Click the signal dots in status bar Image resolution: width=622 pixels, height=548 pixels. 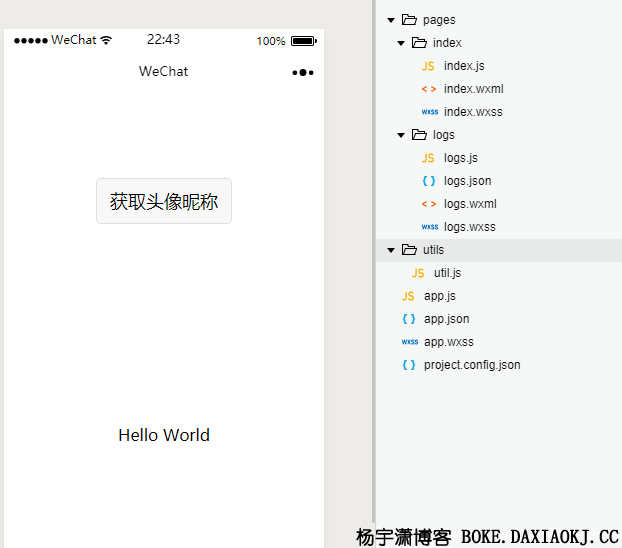click(31, 40)
